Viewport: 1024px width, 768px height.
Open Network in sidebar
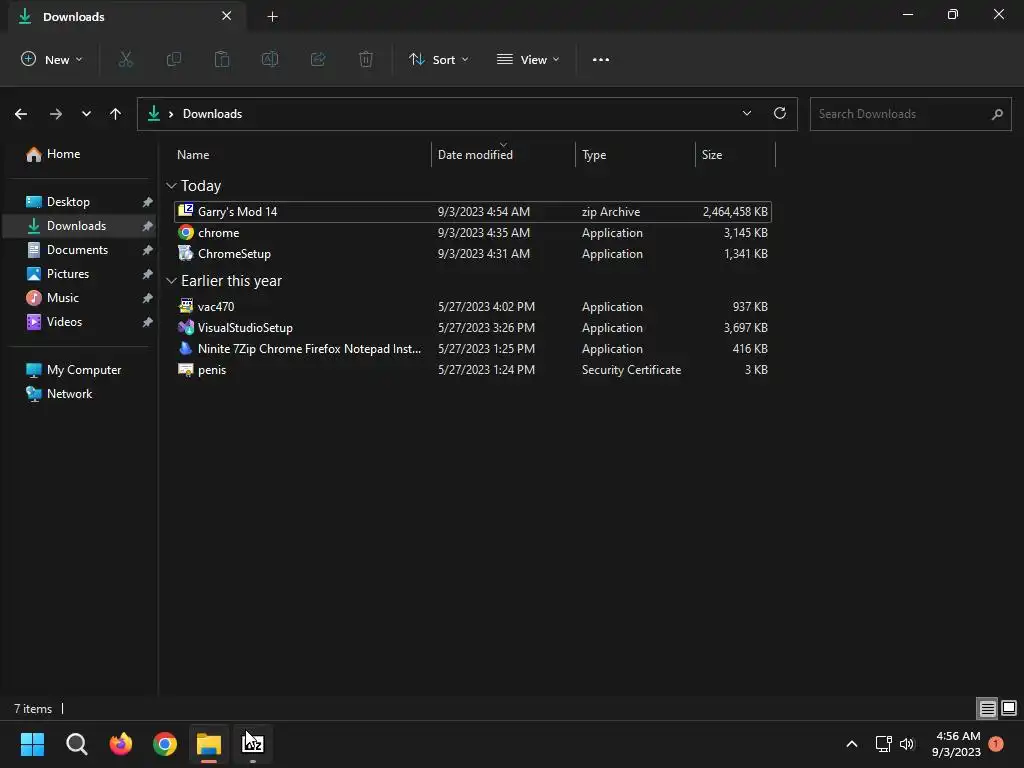pyautogui.click(x=69, y=394)
